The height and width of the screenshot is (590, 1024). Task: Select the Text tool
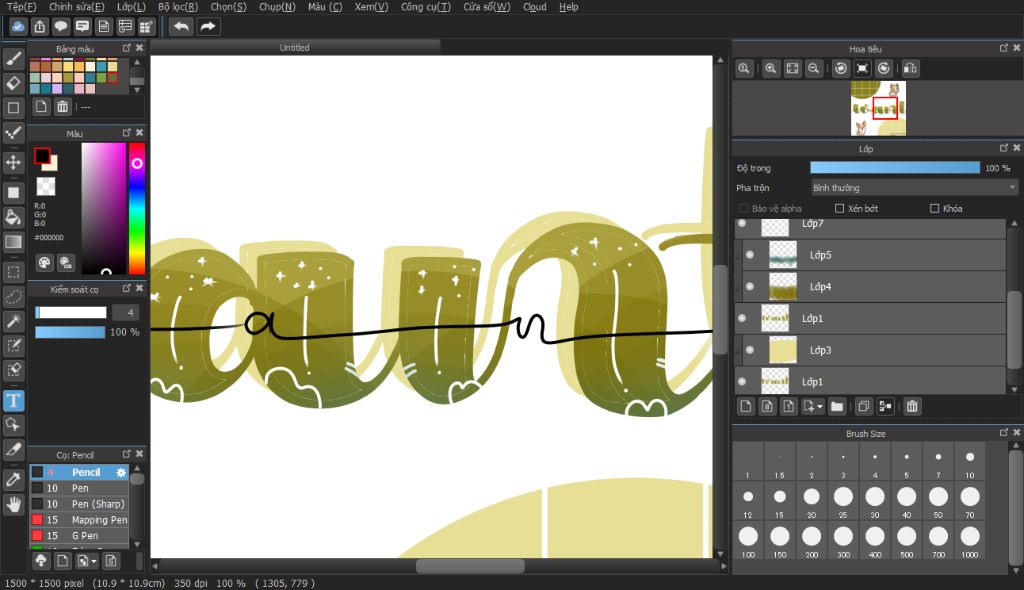13,401
